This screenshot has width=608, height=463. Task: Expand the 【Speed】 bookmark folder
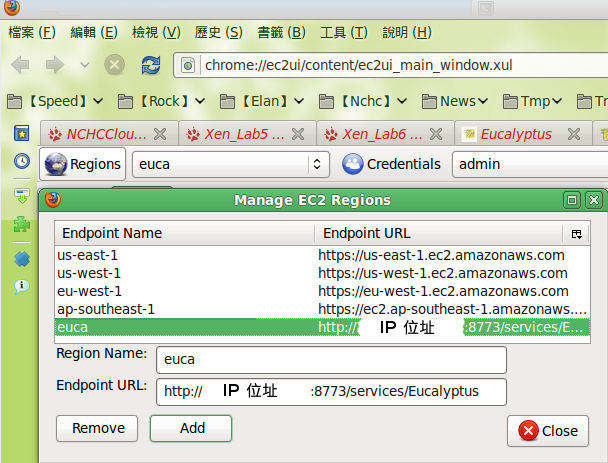pyautogui.click(x=55, y=101)
